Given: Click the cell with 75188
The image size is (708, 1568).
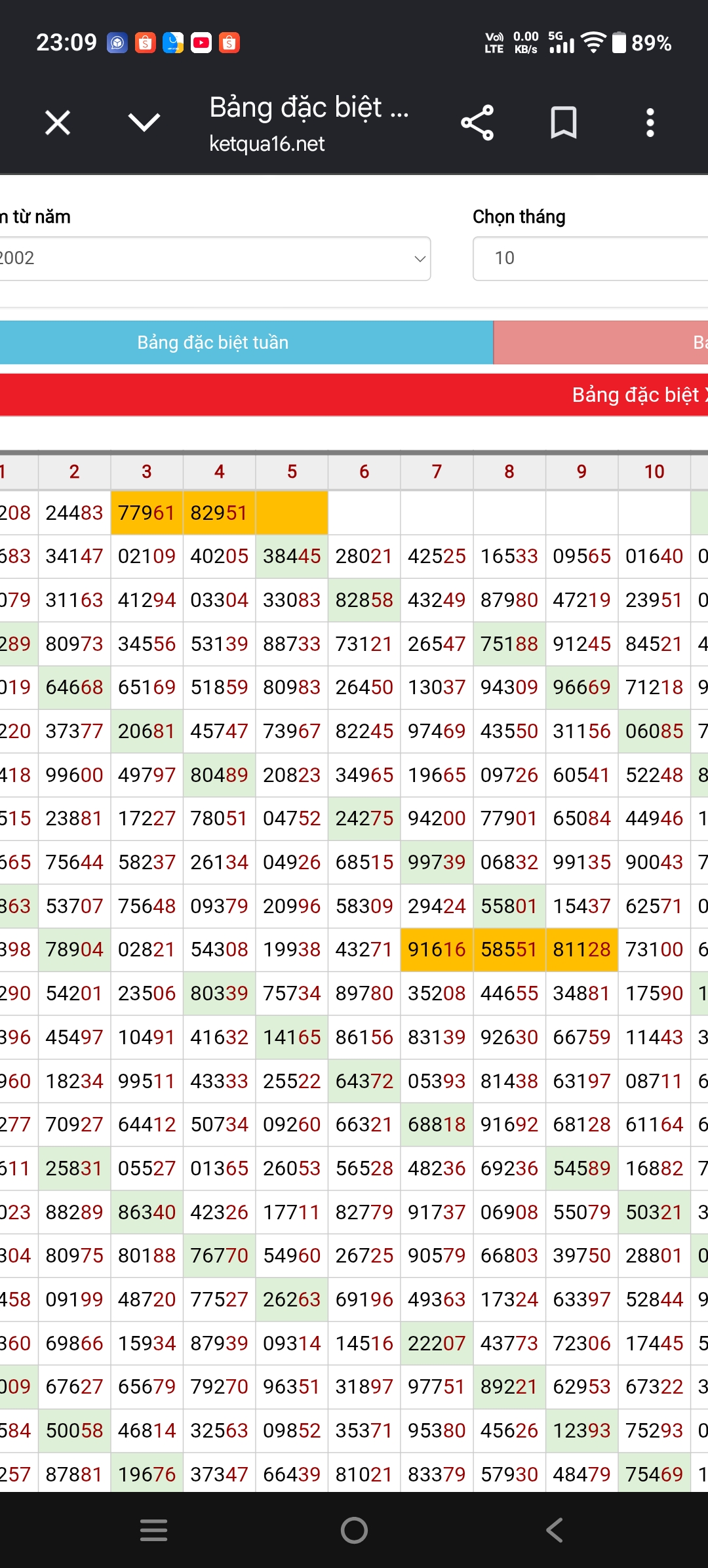Looking at the screenshot, I should tap(509, 644).
